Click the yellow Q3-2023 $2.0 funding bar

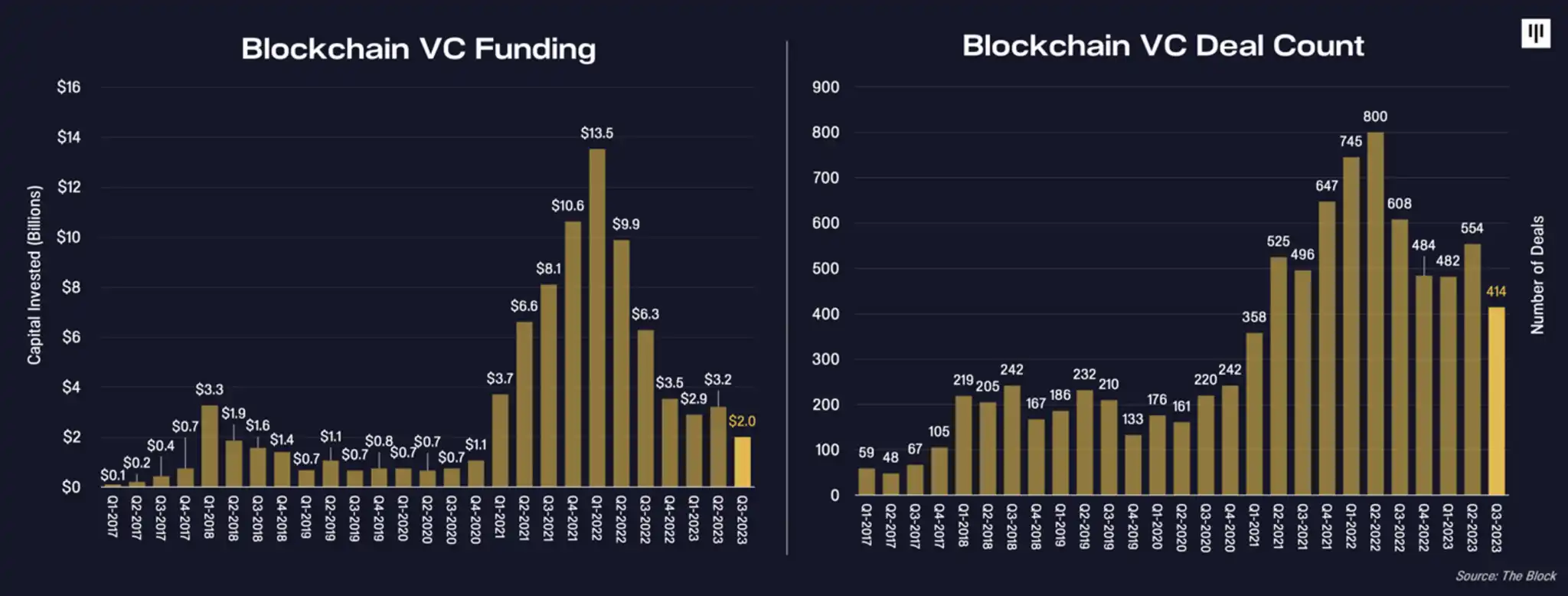pyautogui.click(x=742, y=462)
